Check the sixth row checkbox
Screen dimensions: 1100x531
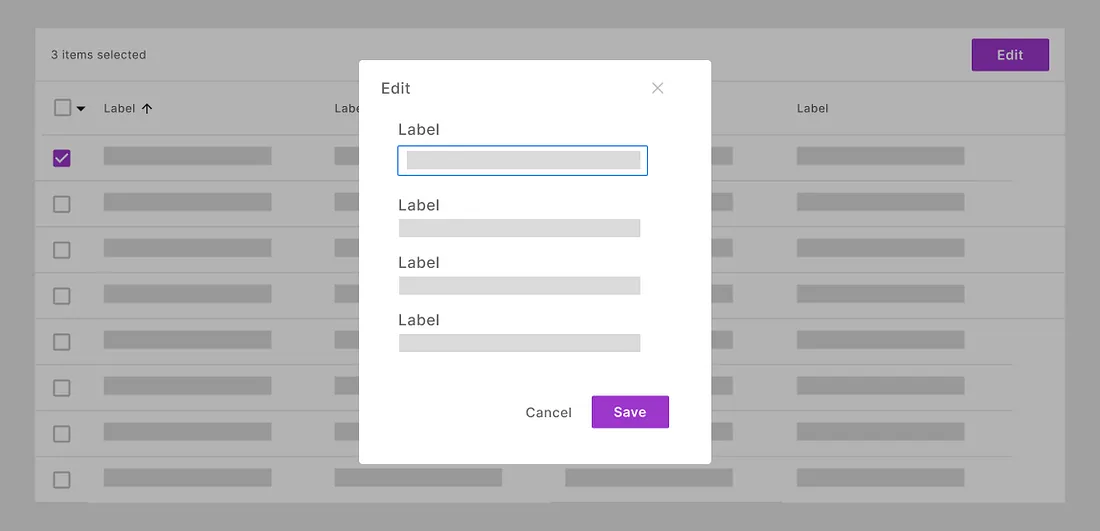[62, 388]
